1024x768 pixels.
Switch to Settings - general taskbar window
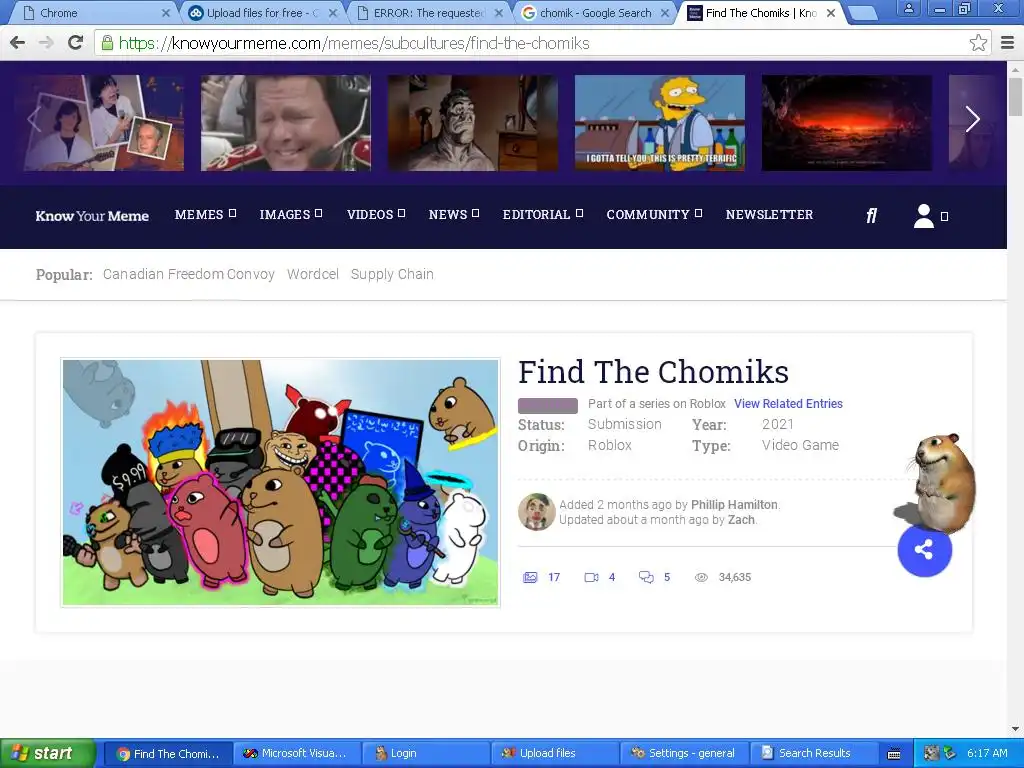684,754
